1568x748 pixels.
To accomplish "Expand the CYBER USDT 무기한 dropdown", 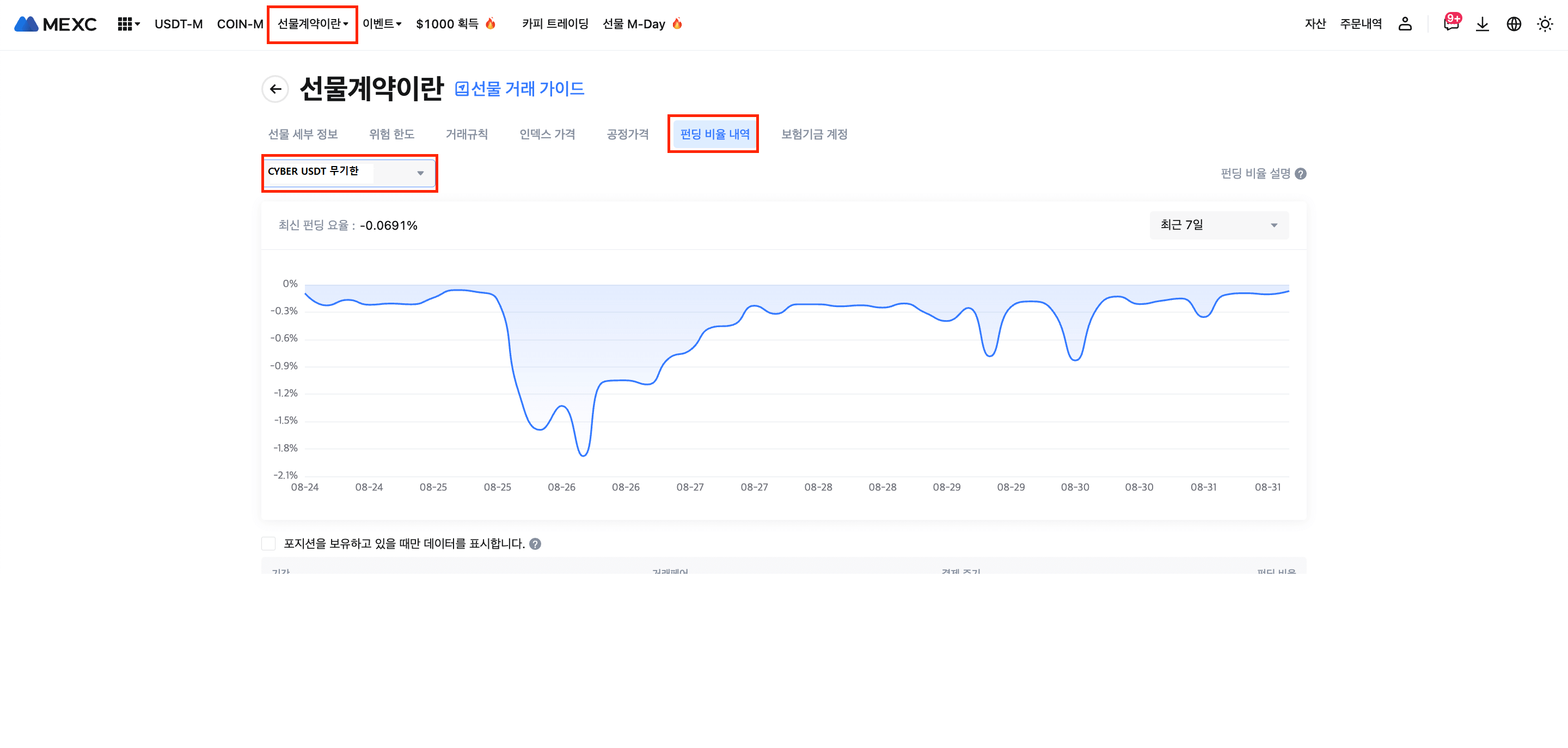I will point(350,173).
